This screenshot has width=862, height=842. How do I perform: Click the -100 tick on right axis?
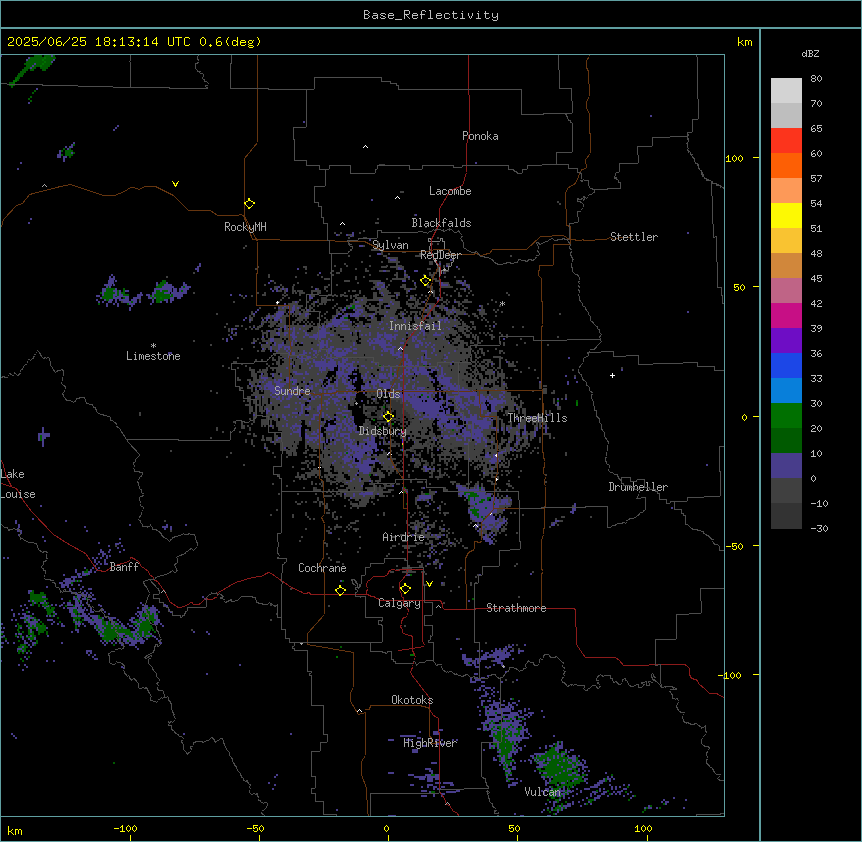731,675
